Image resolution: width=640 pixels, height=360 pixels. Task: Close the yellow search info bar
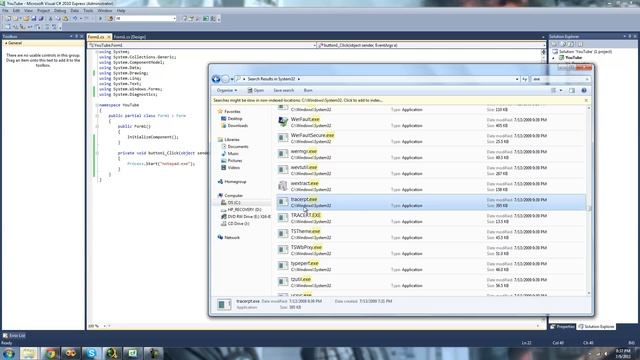pyautogui.click(x=586, y=100)
